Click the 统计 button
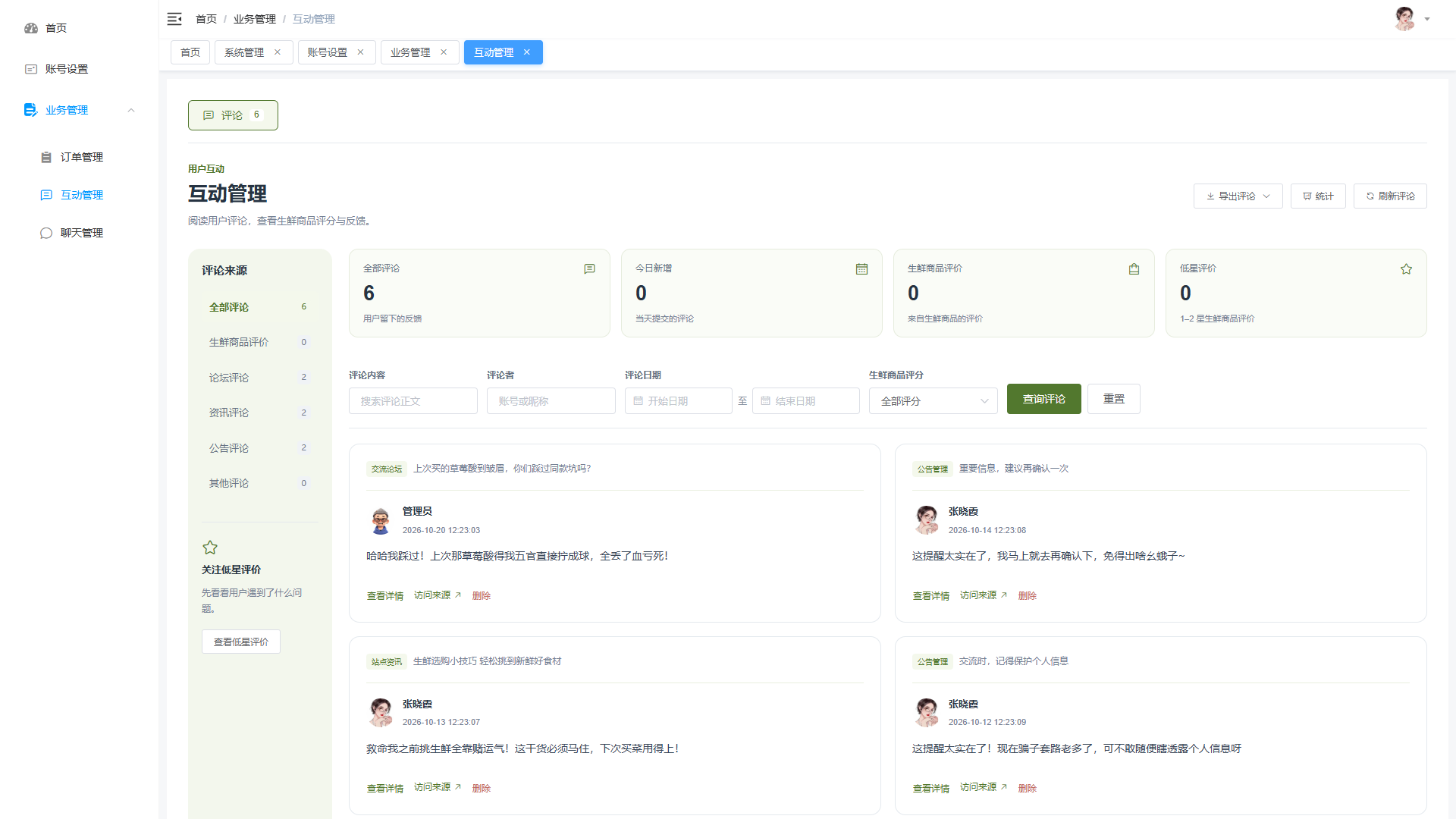1456x819 pixels. [1318, 196]
